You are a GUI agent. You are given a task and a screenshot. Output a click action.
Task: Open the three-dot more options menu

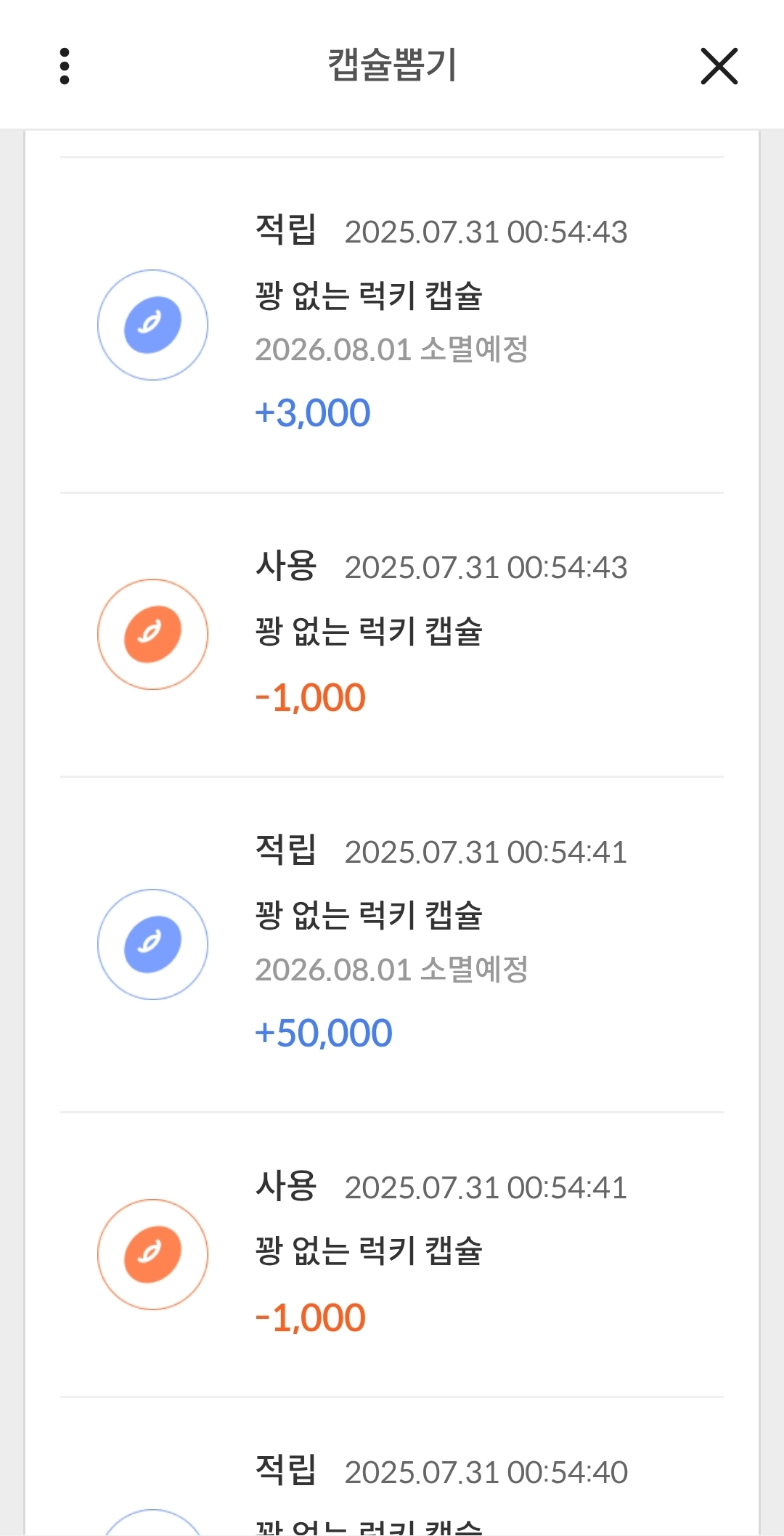(65, 66)
